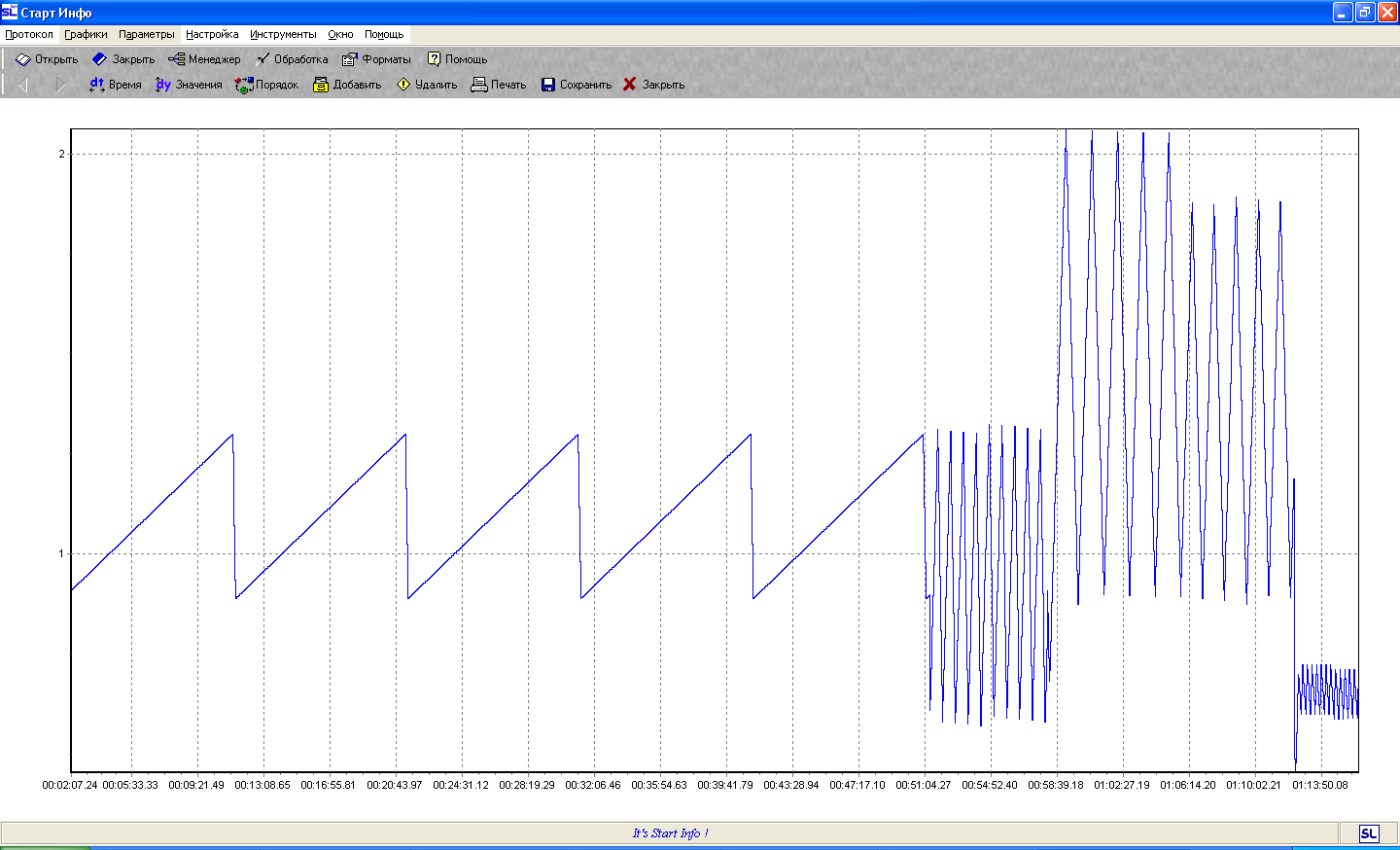Click the Y-axis label 1
The image size is (1400, 850).
coord(61,553)
